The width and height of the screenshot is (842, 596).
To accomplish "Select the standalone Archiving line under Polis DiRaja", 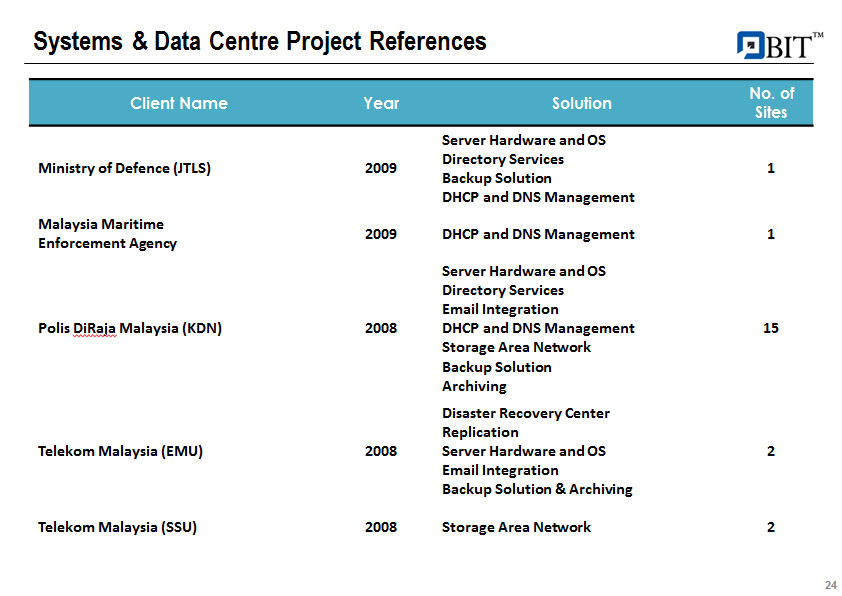I will pyautogui.click(x=474, y=386).
